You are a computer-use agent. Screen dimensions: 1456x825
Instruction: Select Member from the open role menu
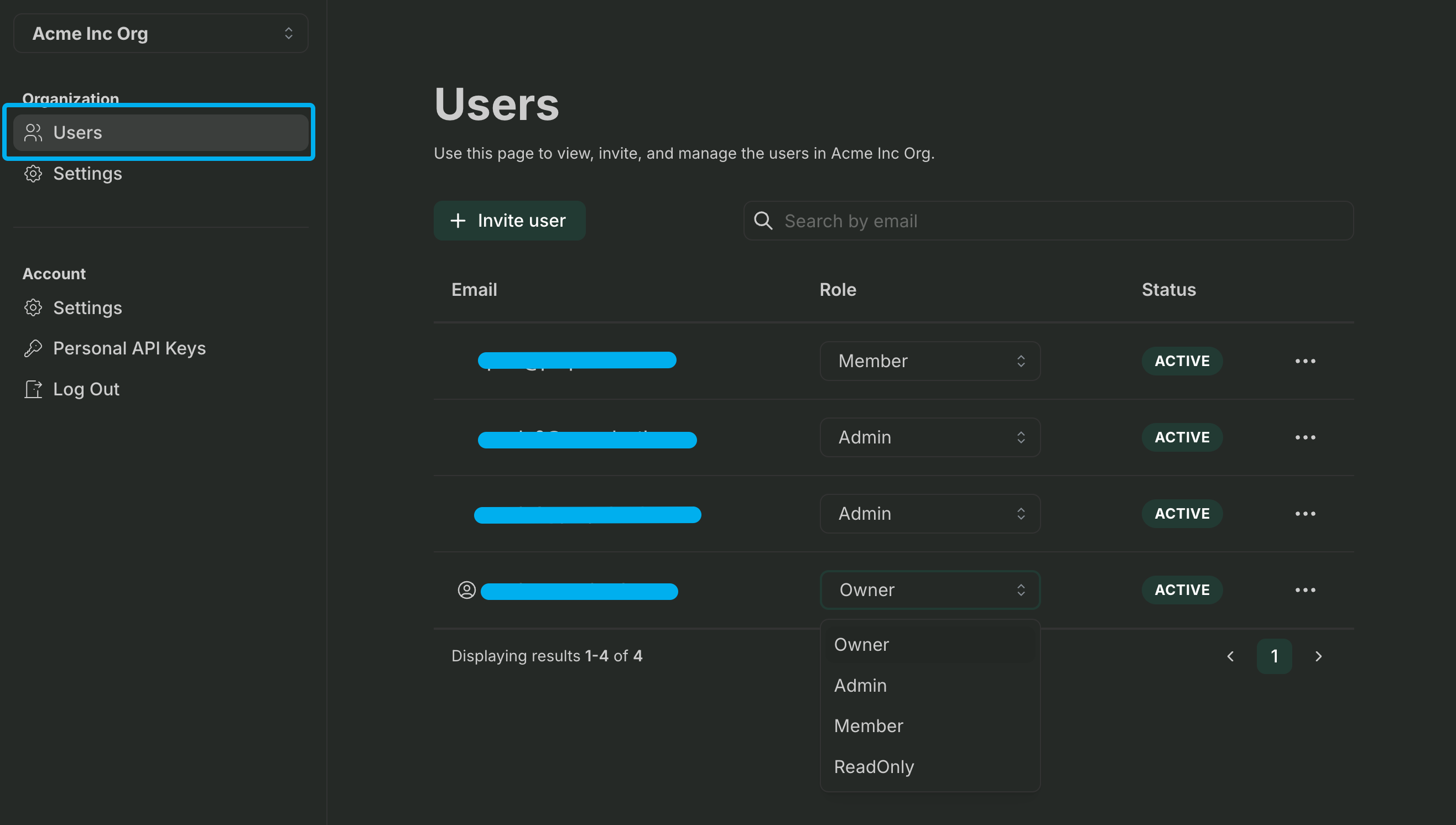click(x=868, y=726)
